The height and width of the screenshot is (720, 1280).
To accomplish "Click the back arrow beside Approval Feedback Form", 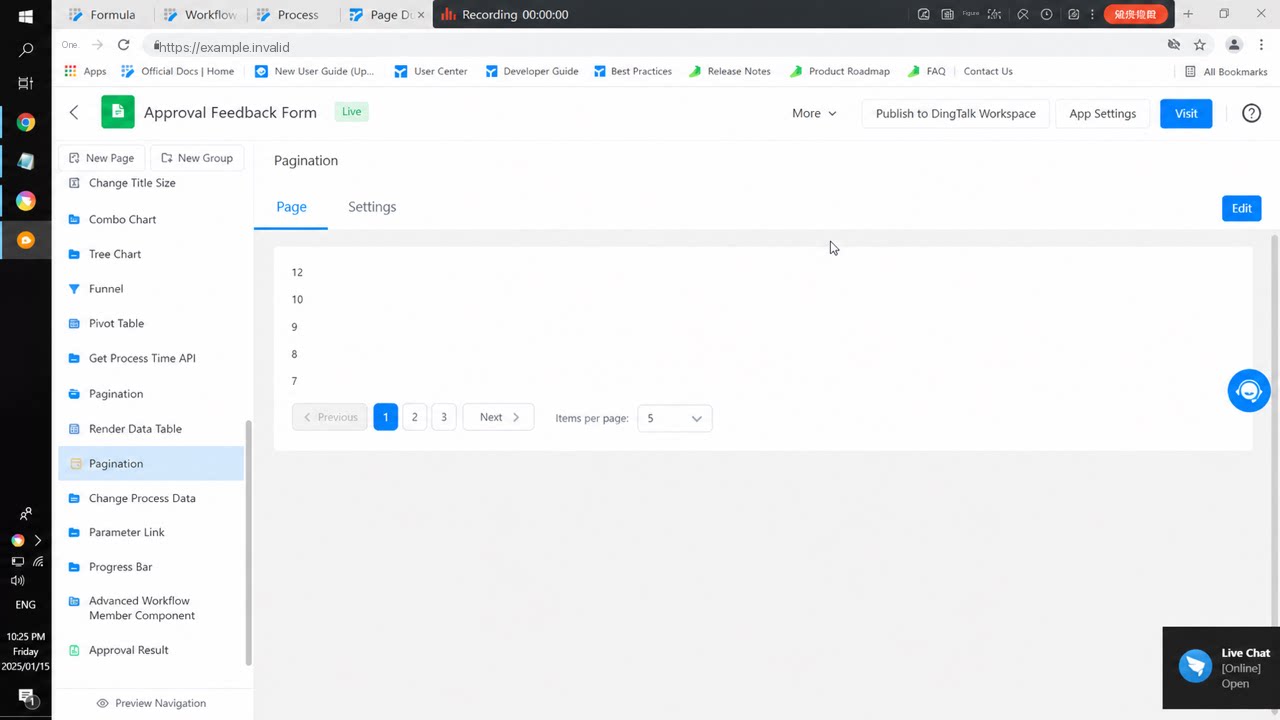I will tap(74, 113).
